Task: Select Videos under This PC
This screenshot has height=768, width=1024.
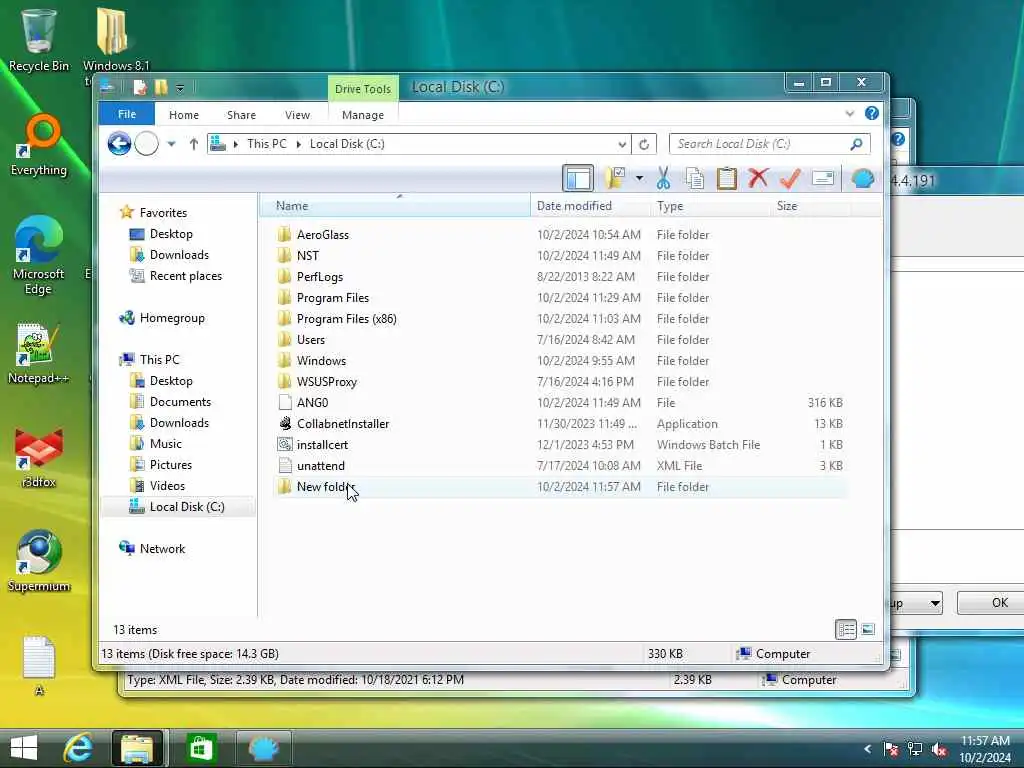Action: pyautogui.click(x=167, y=486)
